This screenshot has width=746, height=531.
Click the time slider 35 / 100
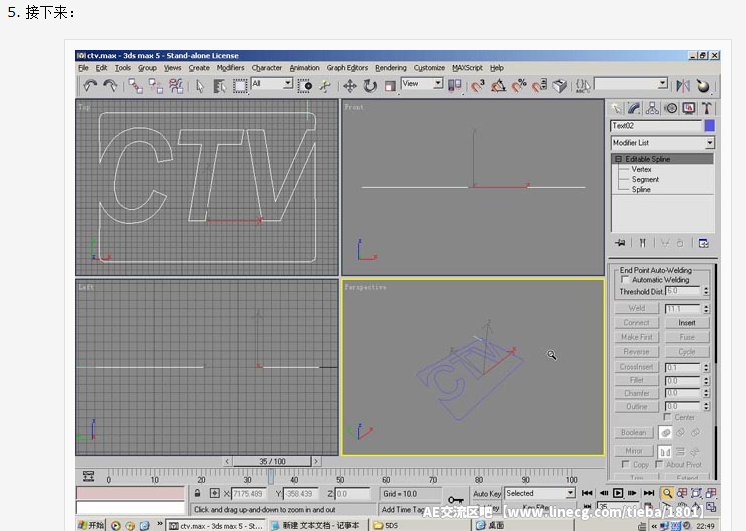tap(272, 461)
